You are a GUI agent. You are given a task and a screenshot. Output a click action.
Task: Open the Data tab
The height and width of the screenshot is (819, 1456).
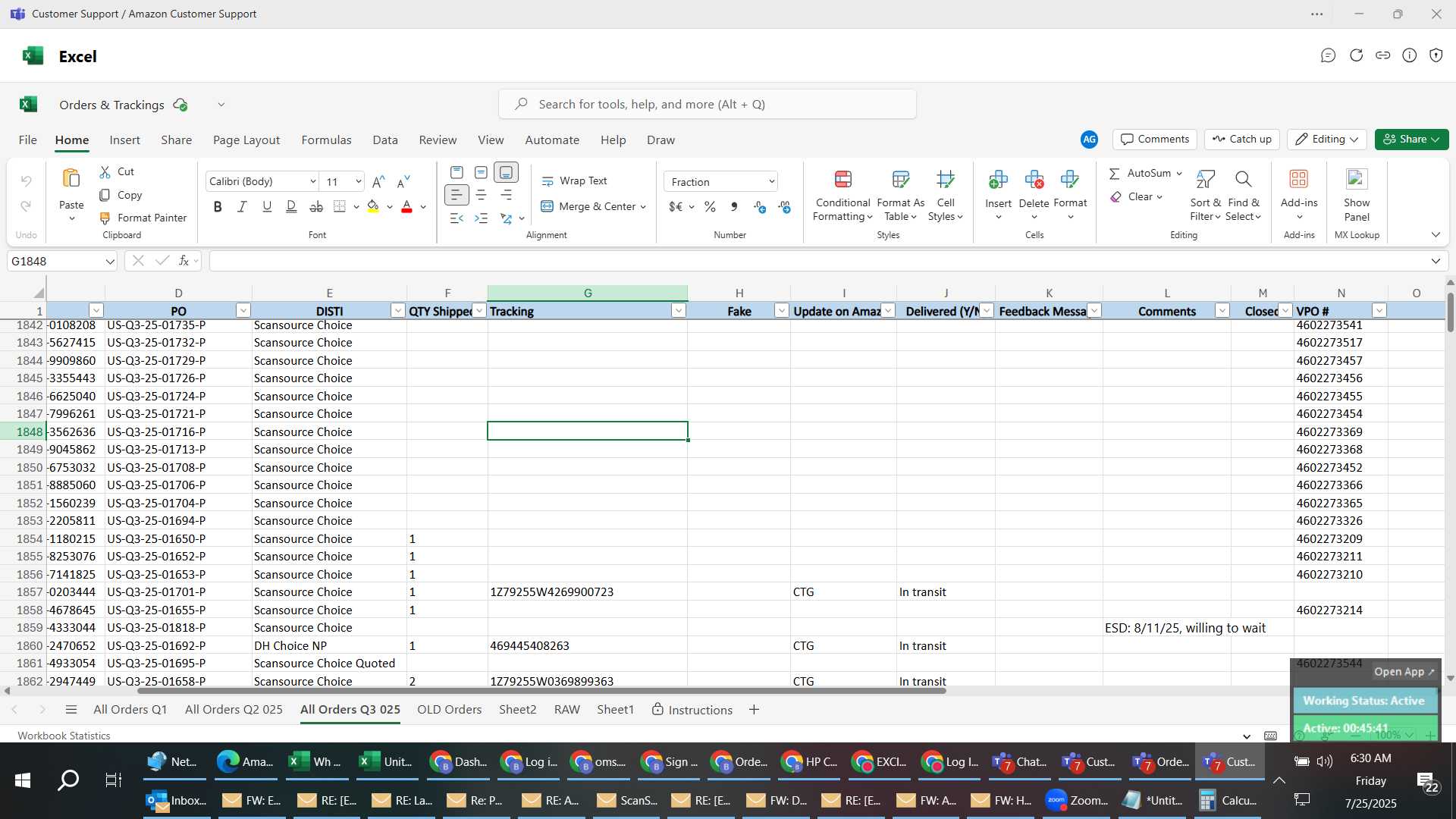pyautogui.click(x=385, y=140)
